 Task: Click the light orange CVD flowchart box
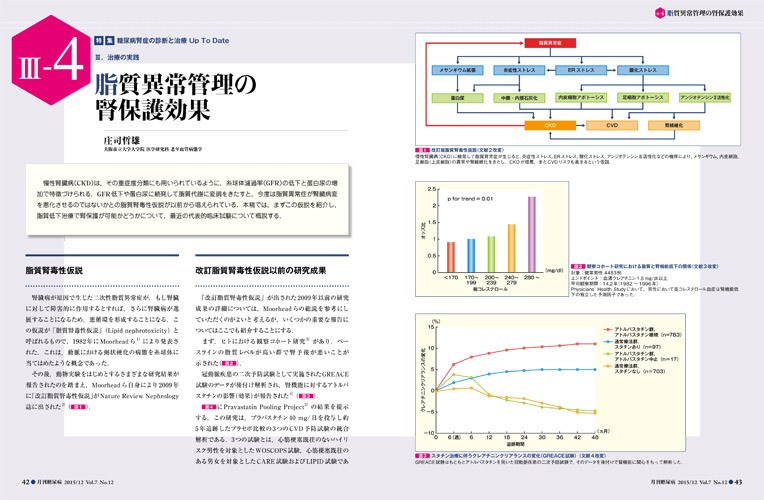coord(612,125)
